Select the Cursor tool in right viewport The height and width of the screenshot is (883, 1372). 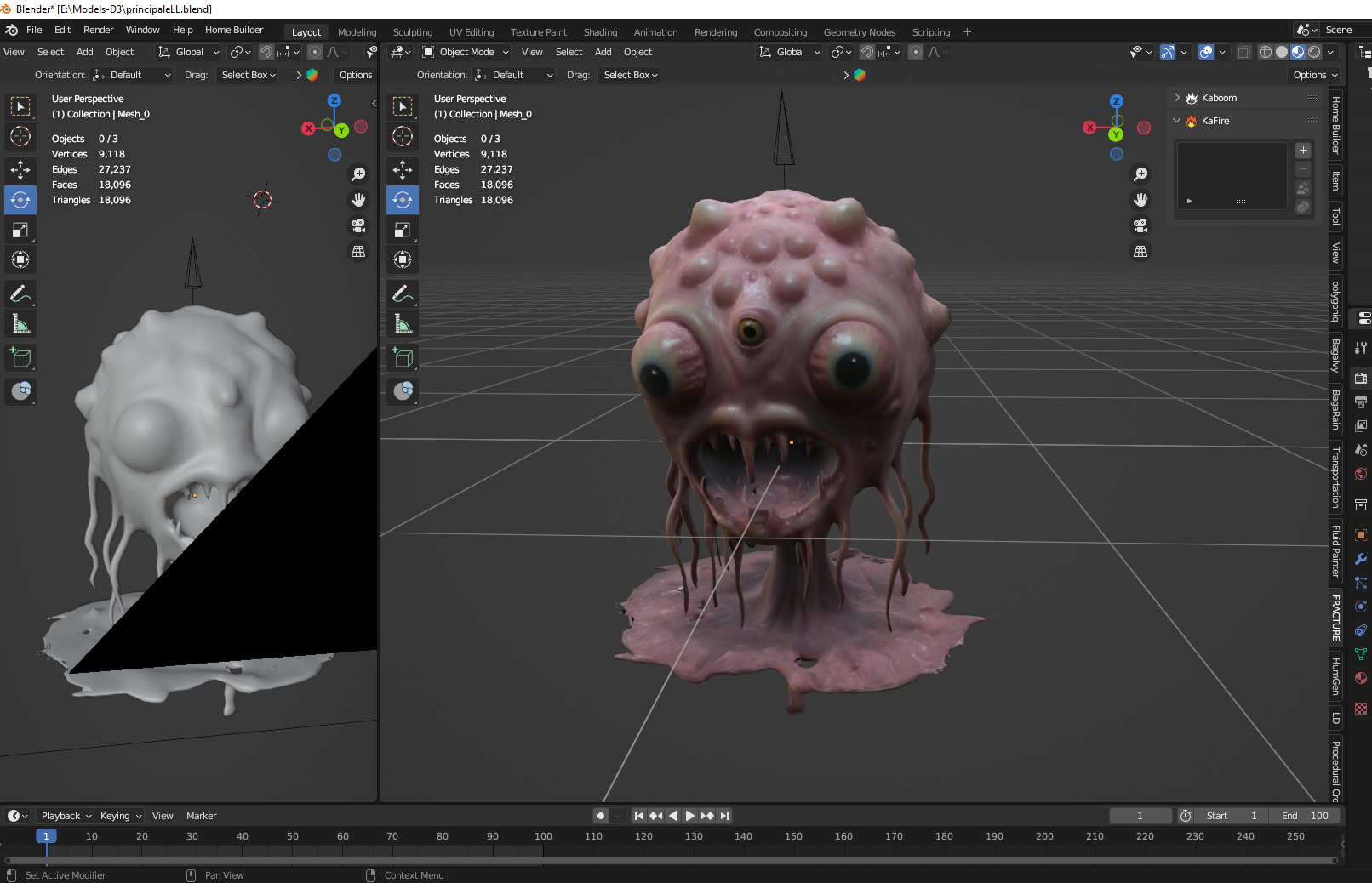(x=403, y=136)
